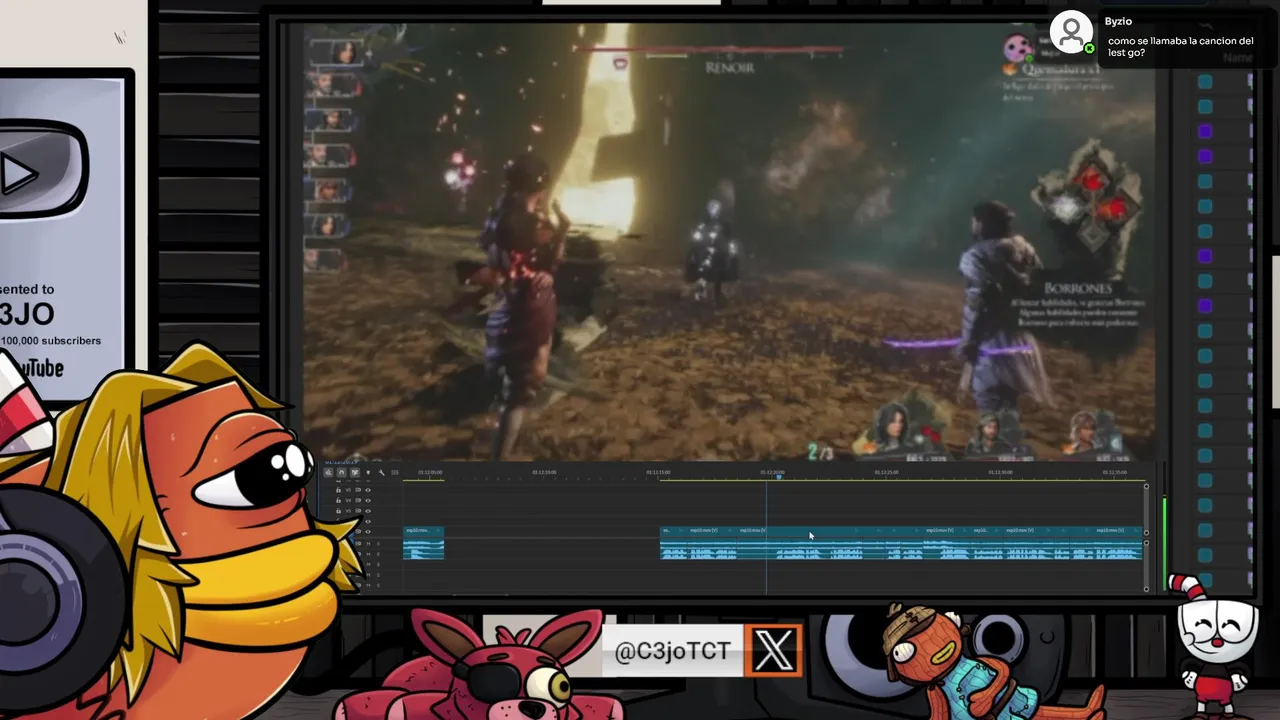Solo audio track A3 with S button
1280x720 pixels.
click(378, 565)
